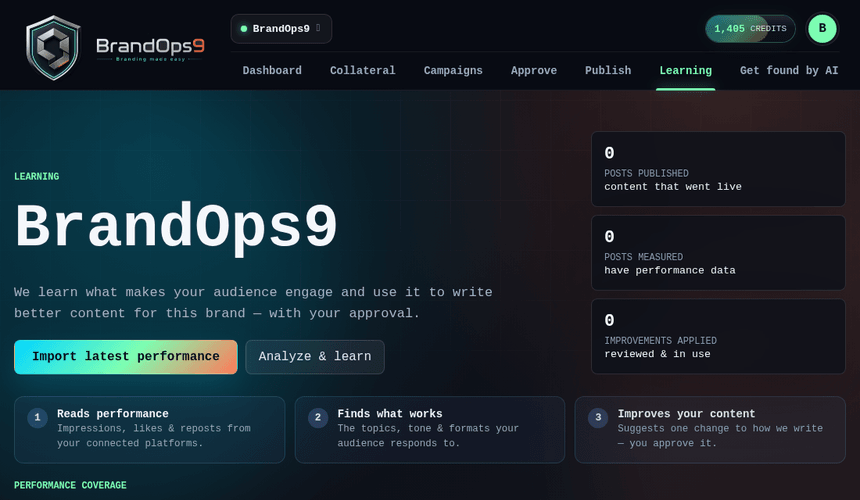
Task: Click the PERFORMANCE COVERAGE section label
Action: (70, 485)
